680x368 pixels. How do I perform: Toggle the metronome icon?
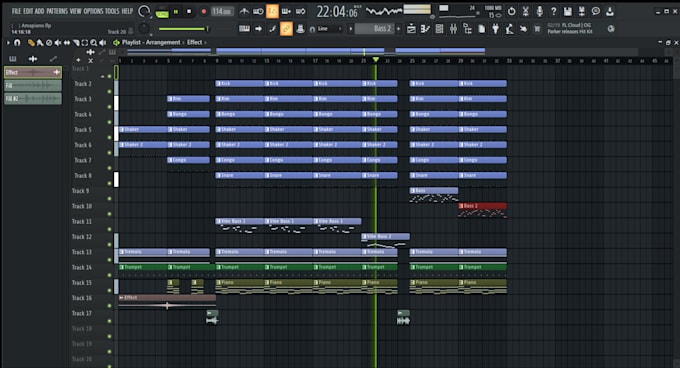point(244,11)
